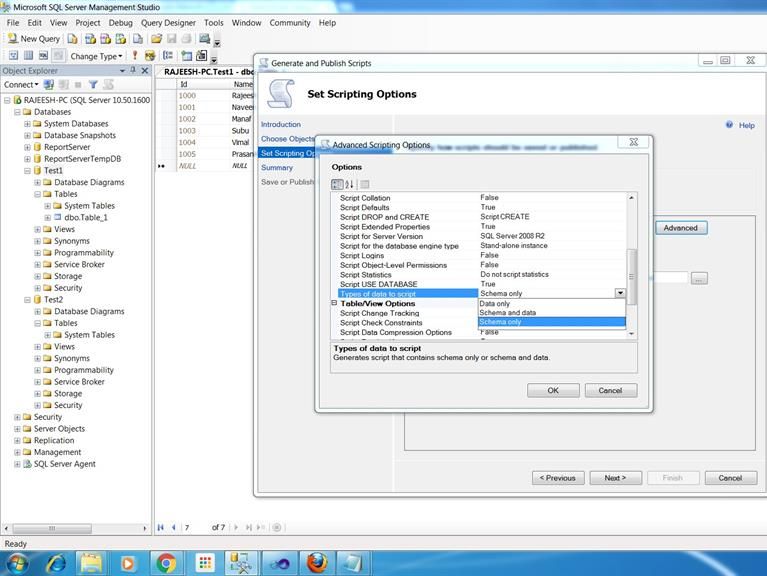This screenshot has height=576, width=767.
Task: Click the Add Table toolbar icon
Action: pos(186,56)
